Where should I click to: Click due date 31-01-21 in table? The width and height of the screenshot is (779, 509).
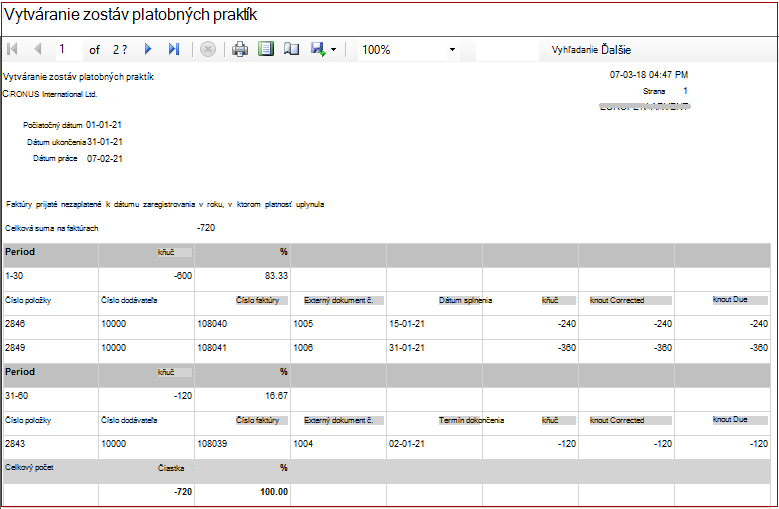click(x=407, y=348)
